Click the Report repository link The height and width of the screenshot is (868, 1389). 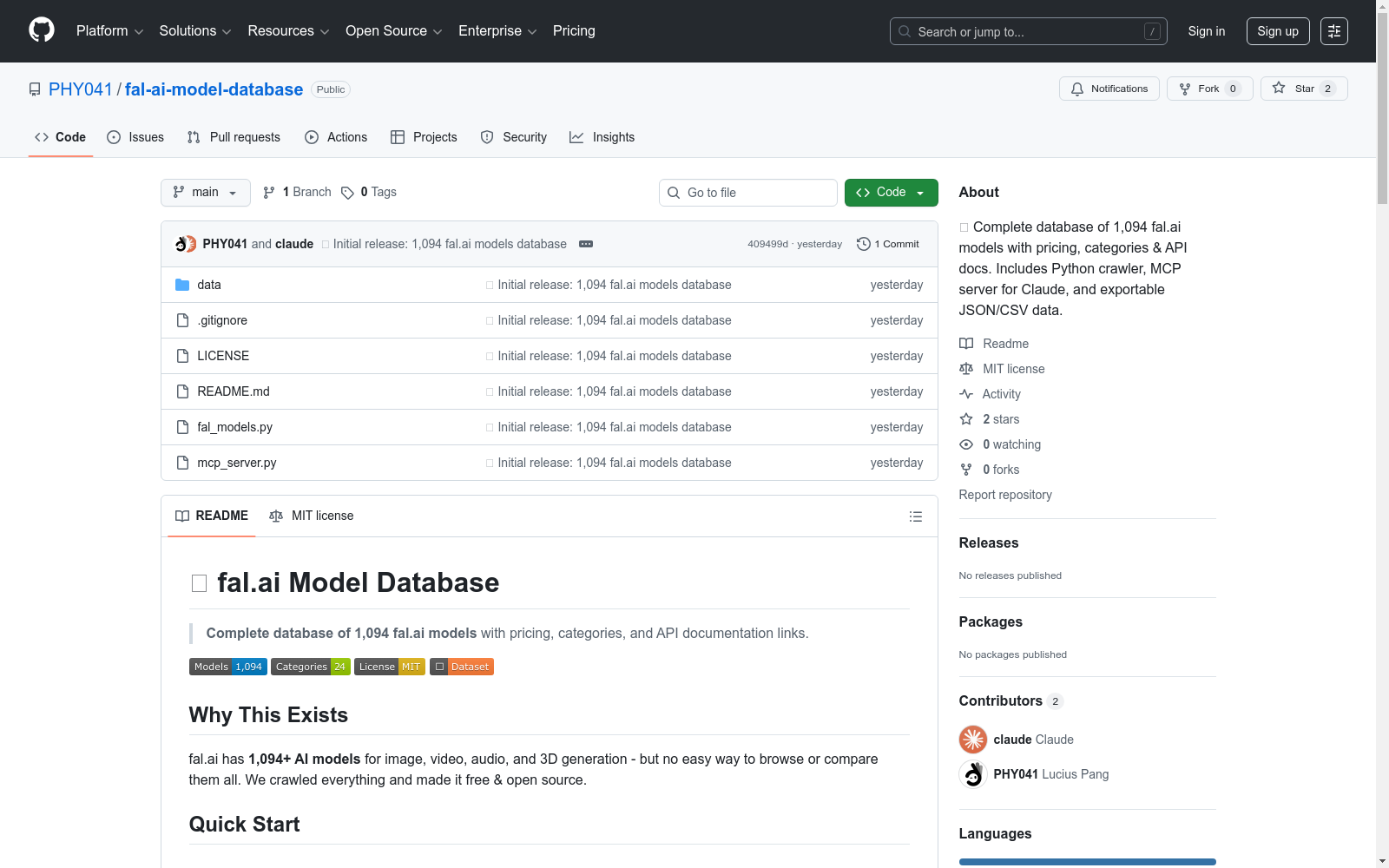[x=1005, y=495]
